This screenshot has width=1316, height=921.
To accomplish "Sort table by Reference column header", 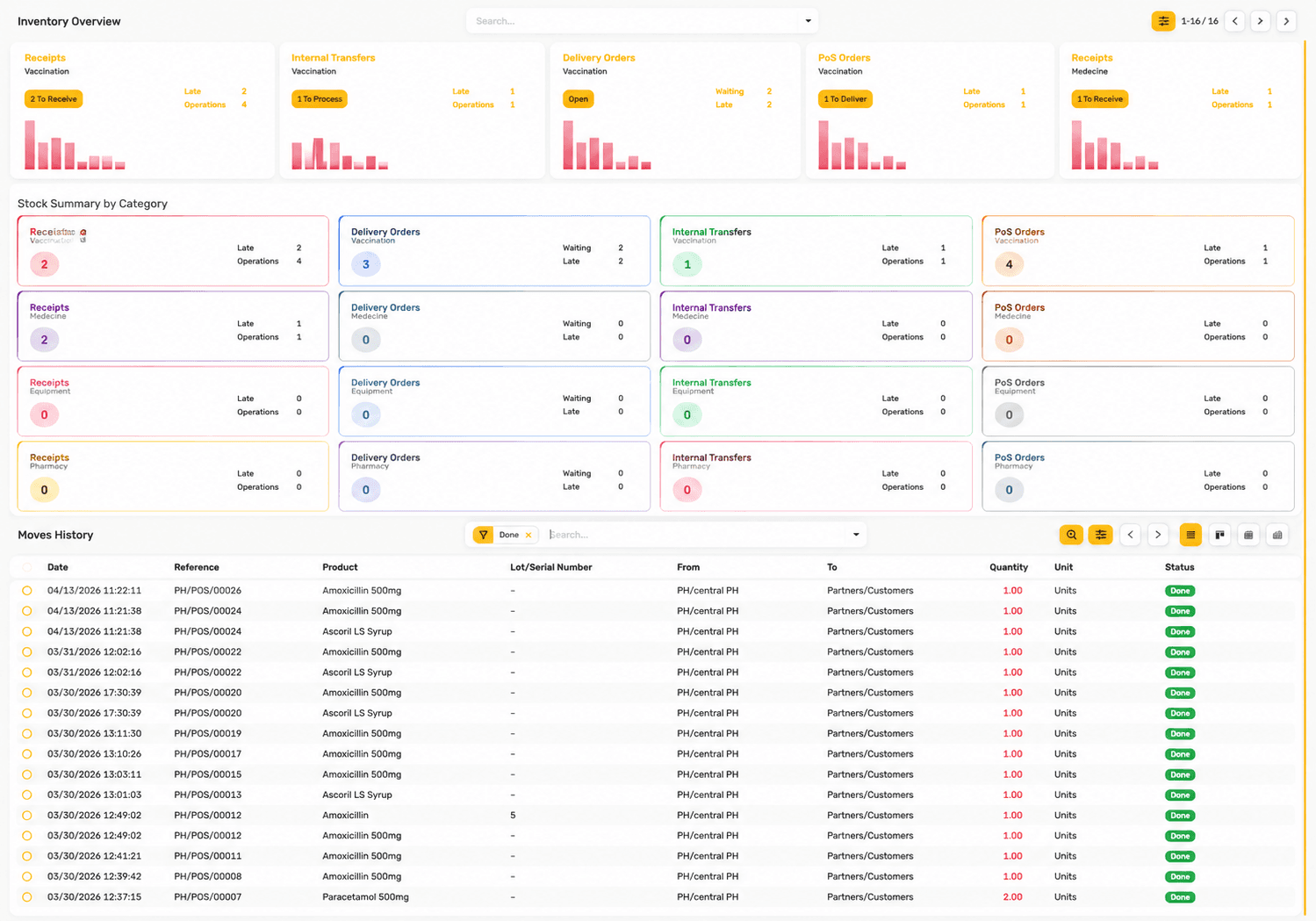I will pyautogui.click(x=197, y=567).
